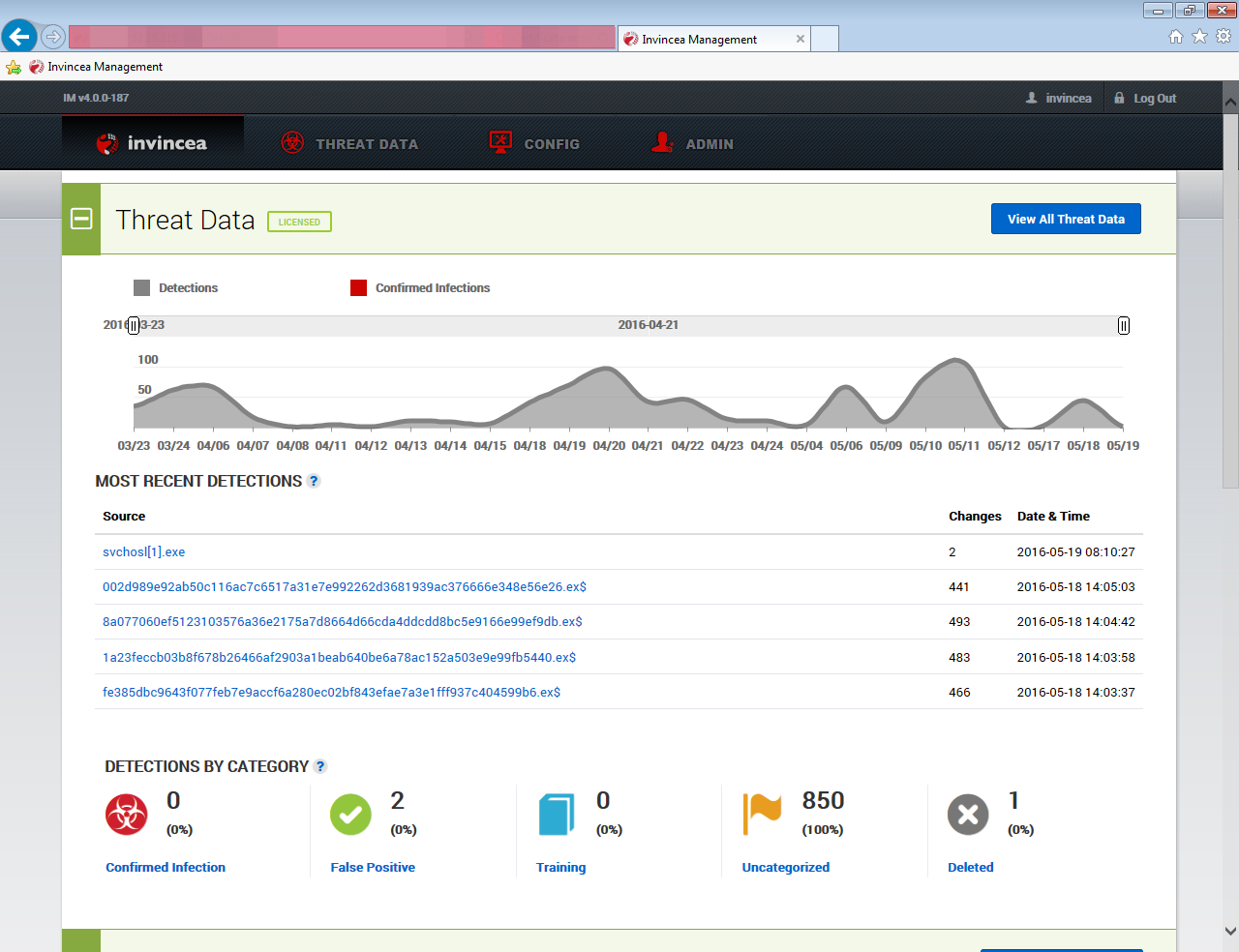The image size is (1239, 952).
Task: Open help icon beside Detections By Category
Action: [x=320, y=766]
